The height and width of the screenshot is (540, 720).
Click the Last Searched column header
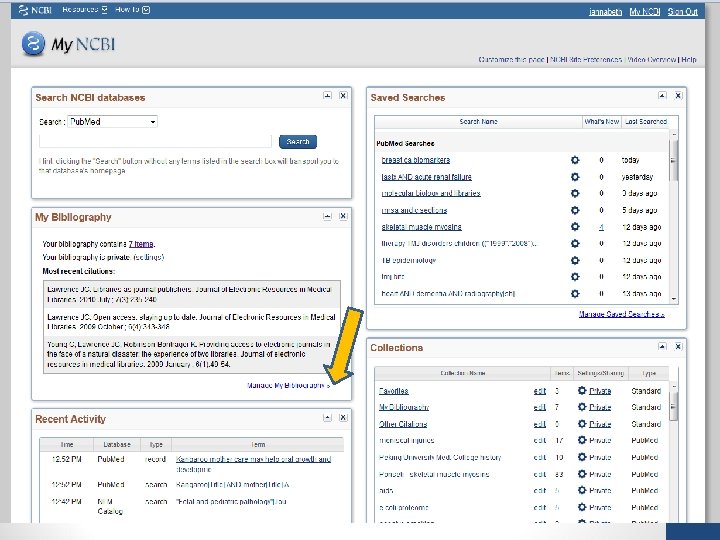(646, 122)
